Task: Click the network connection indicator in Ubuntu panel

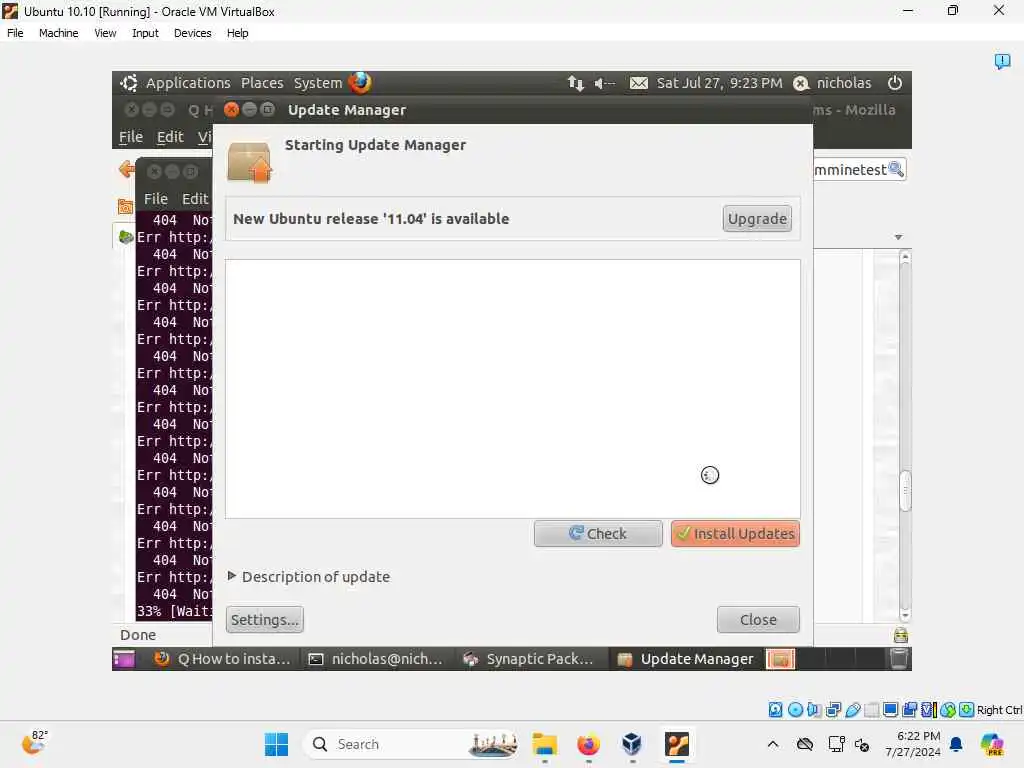Action: pos(575,83)
